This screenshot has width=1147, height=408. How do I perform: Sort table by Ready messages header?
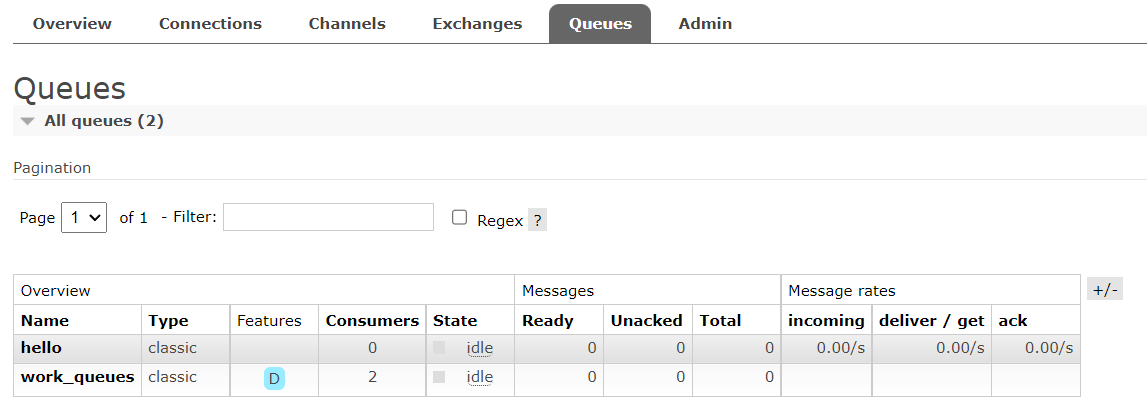point(548,321)
